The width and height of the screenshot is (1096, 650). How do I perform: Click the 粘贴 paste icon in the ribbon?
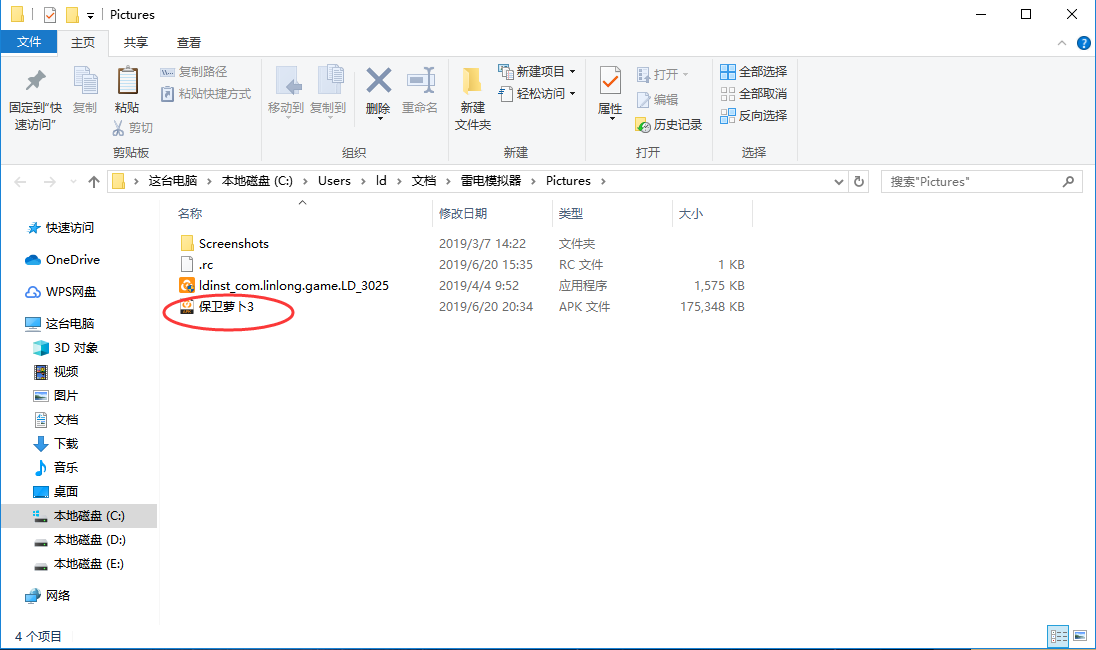[127, 81]
